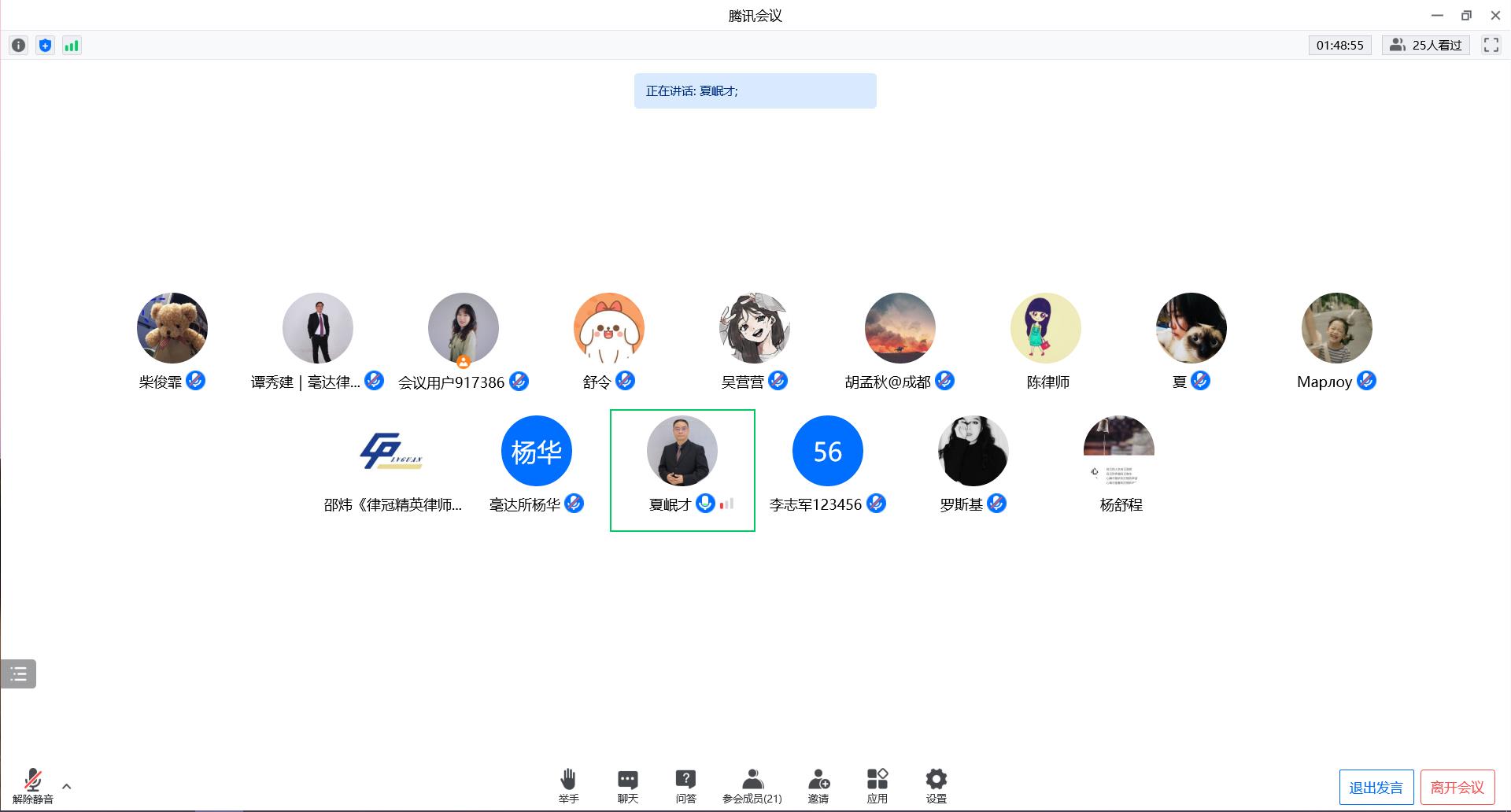Click muted mic icon beside 胡孟秋@成都

coord(945,381)
